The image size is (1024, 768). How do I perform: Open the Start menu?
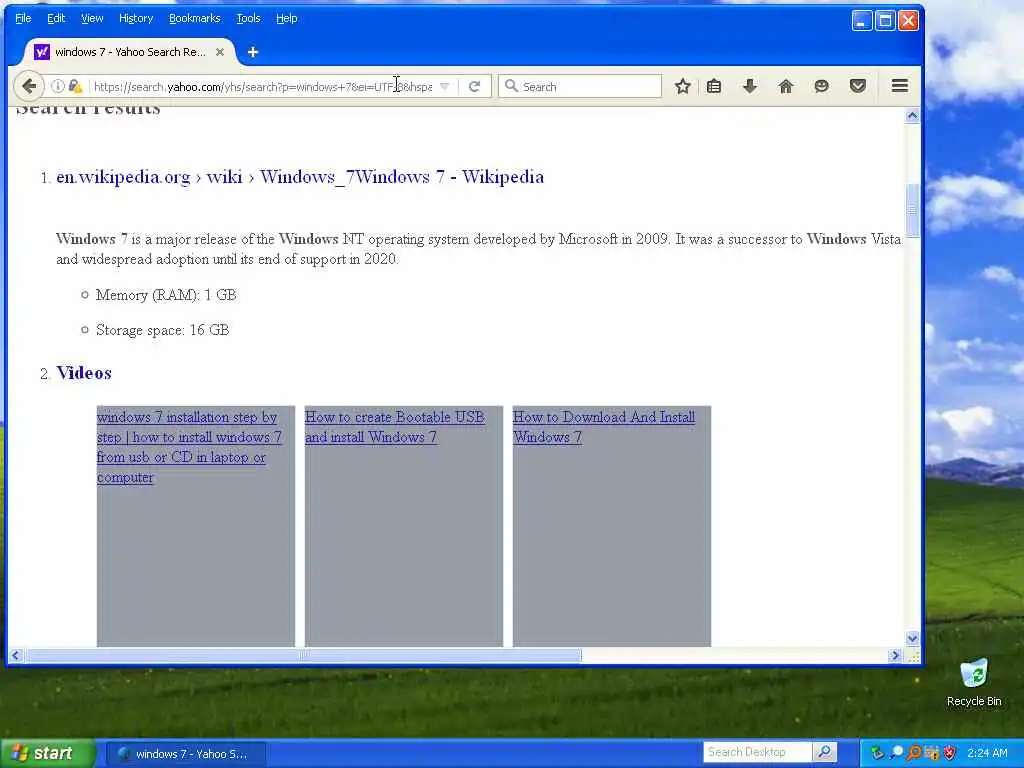coord(47,753)
